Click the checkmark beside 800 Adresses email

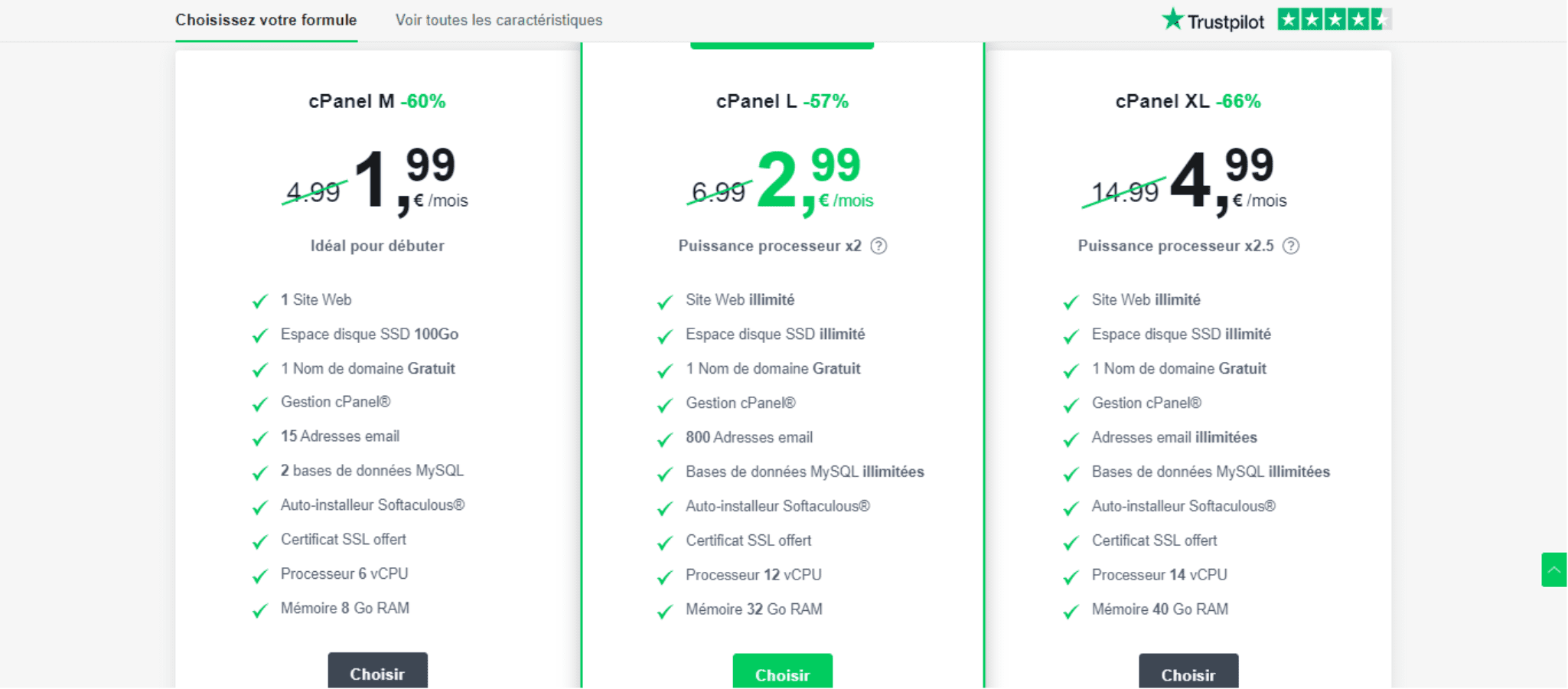click(665, 439)
